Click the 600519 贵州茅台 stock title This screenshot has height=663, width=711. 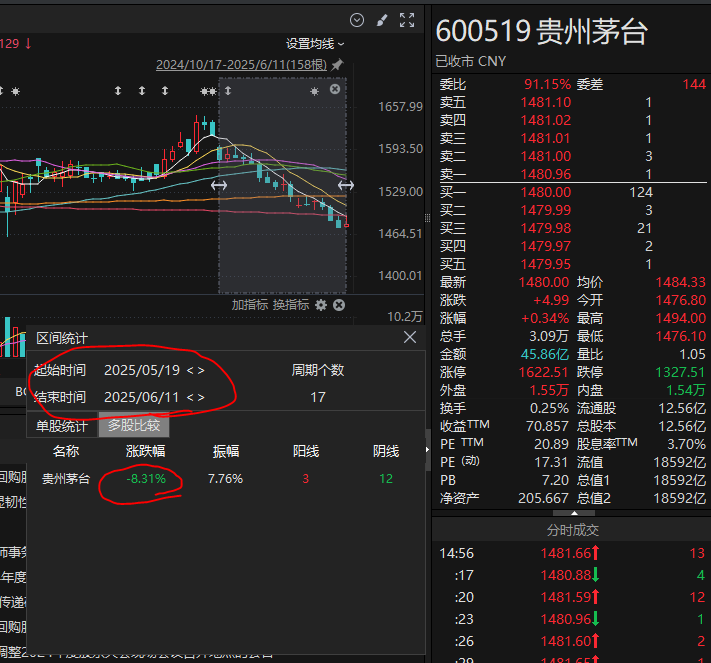(x=542, y=32)
